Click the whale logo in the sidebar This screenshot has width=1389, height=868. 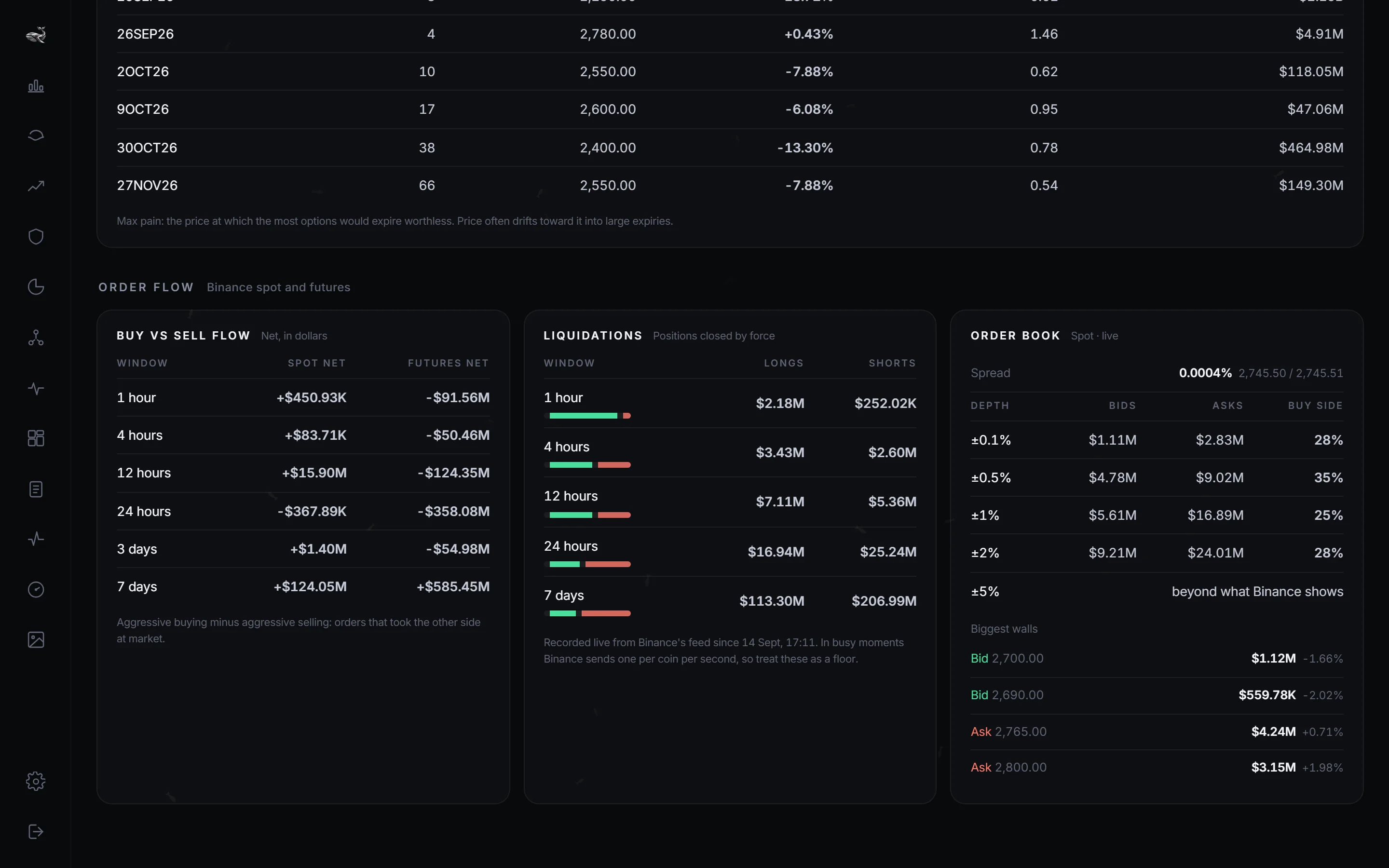(36, 35)
